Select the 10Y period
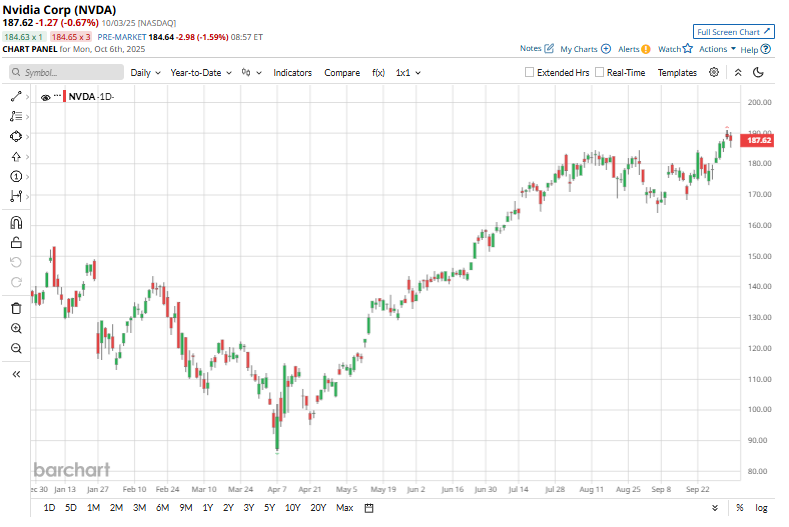 tap(293, 508)
